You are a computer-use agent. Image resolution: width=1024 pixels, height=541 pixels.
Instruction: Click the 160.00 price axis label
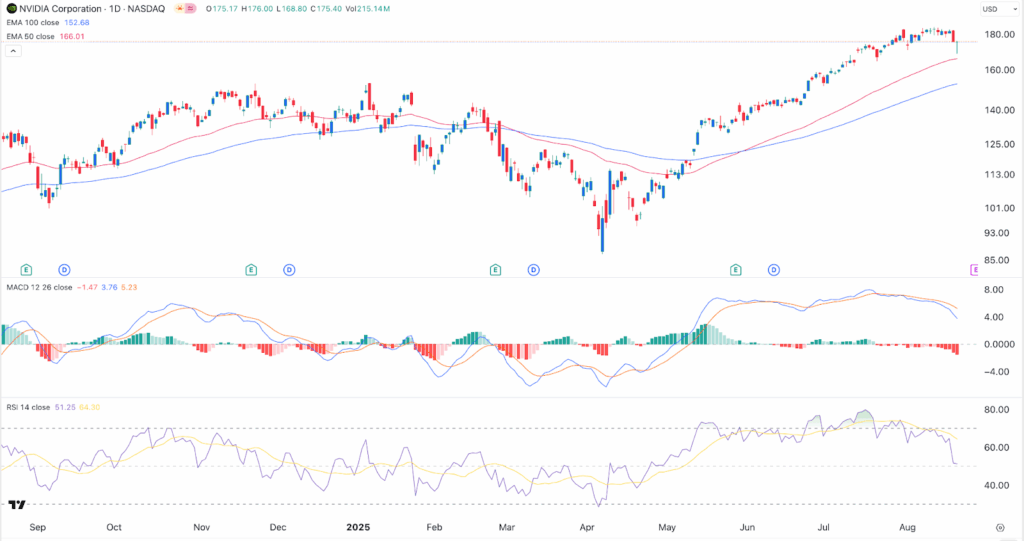click(x=999, y=70)
